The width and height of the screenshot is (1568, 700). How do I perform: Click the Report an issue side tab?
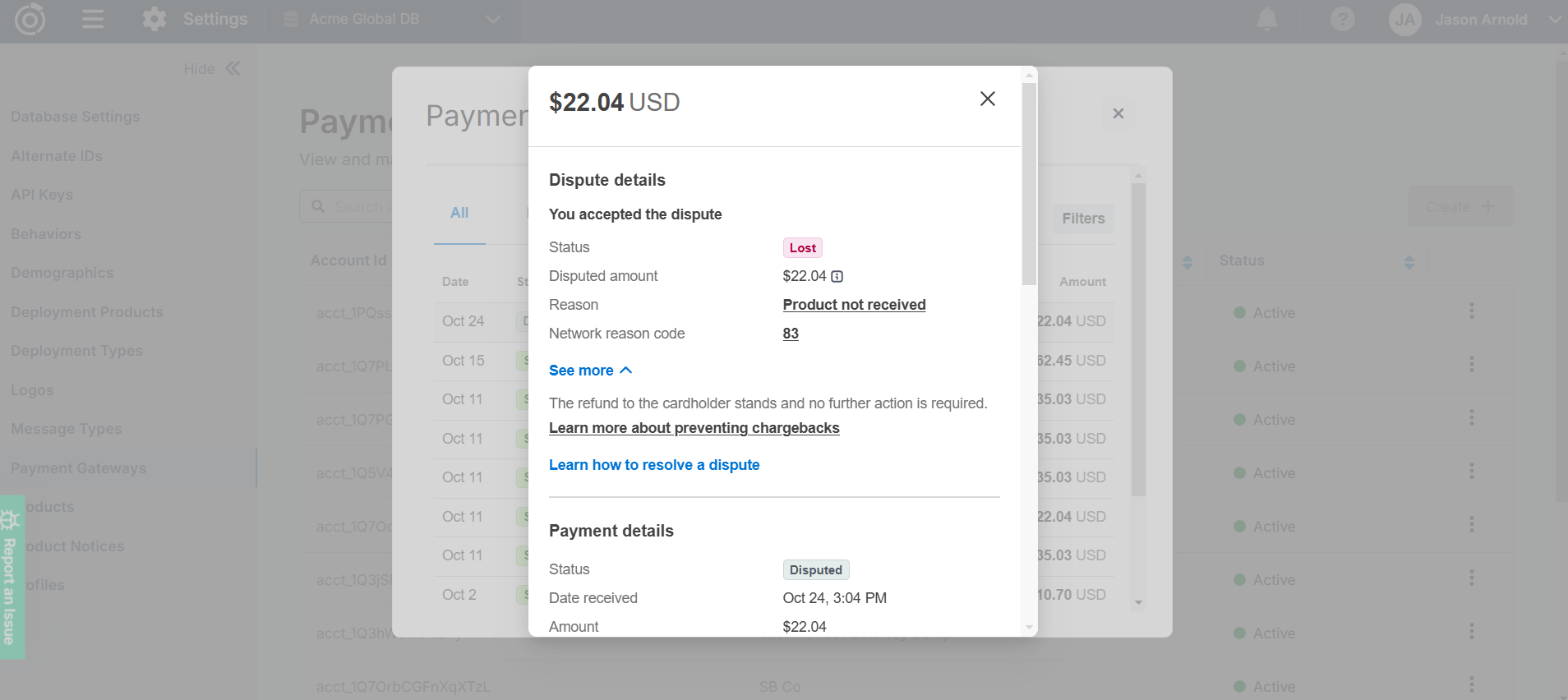click(x=11, y=578)
